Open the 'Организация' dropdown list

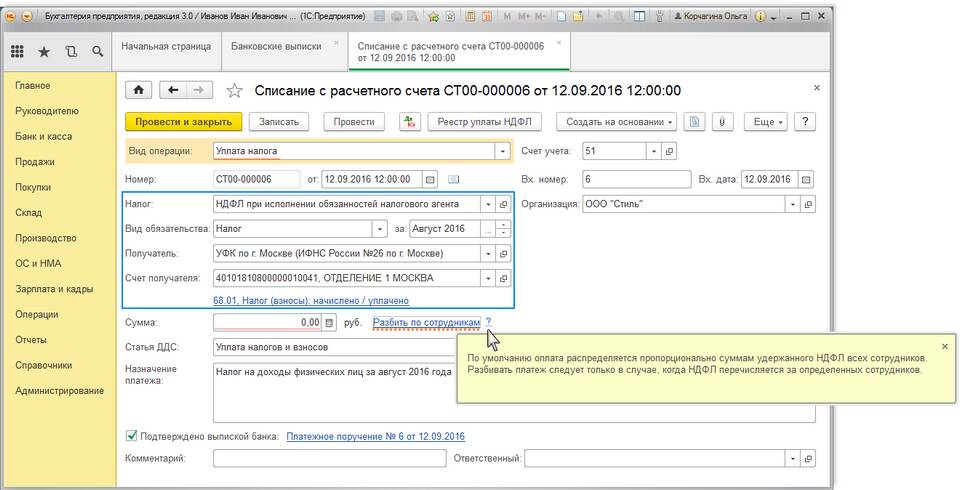click(793, 204)
